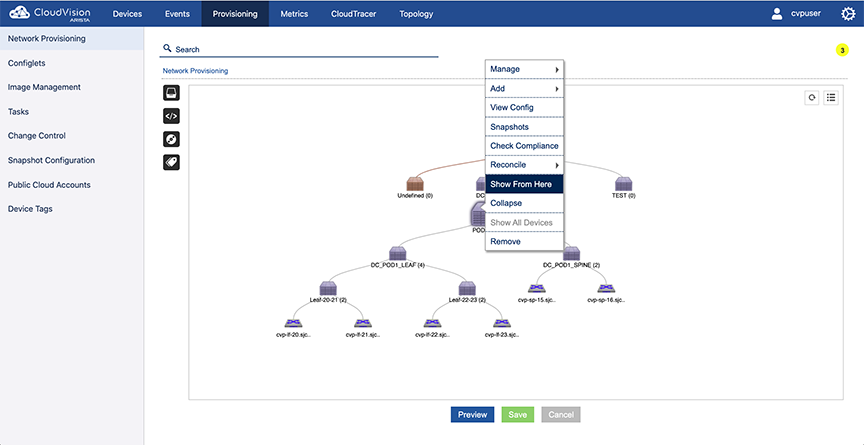The width and height of the screenshot is (864, 445).
Task: Open the Topology tab
Action: coord(416,14)
